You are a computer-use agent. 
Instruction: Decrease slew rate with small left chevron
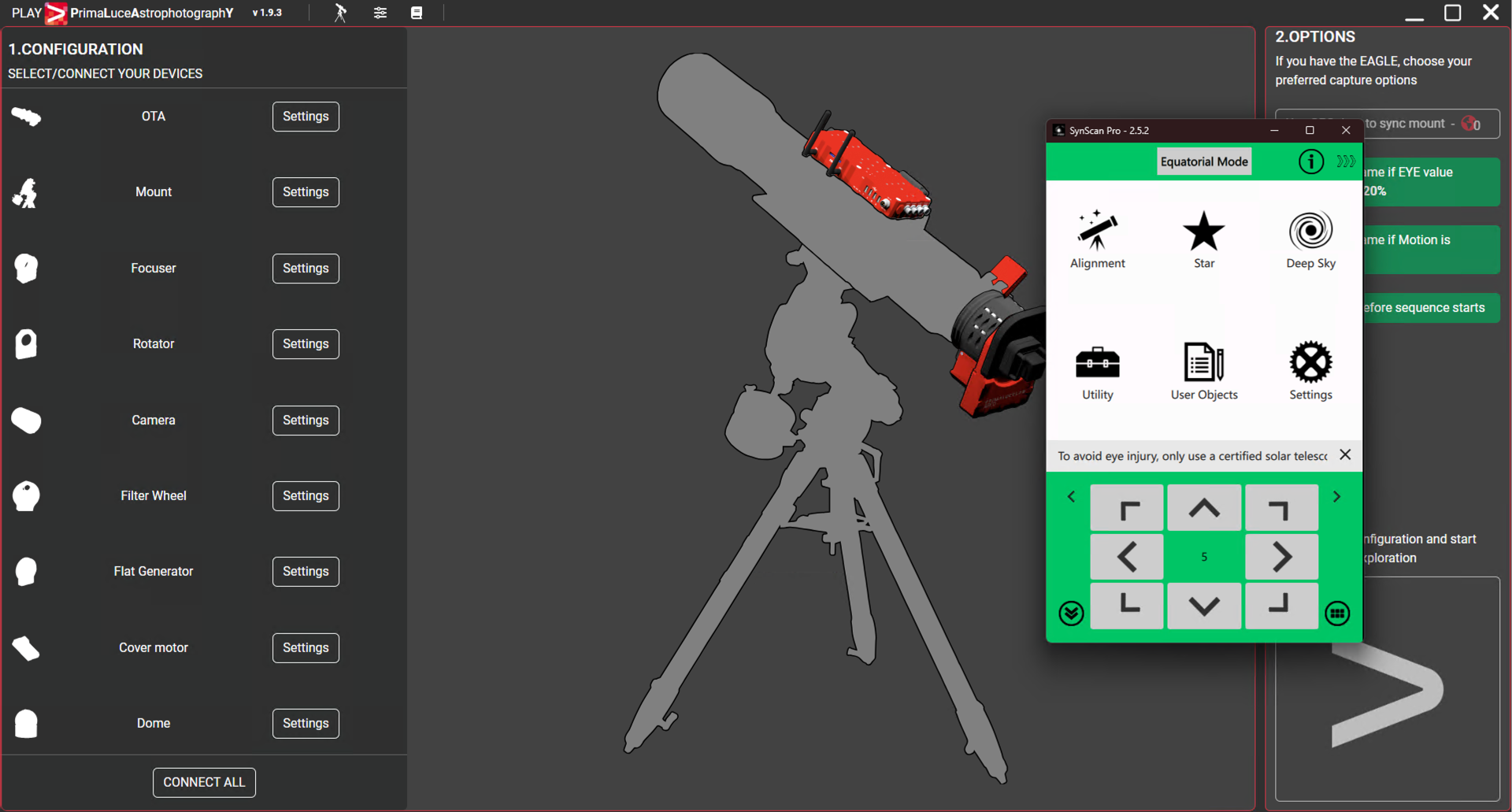[1071, 497]
